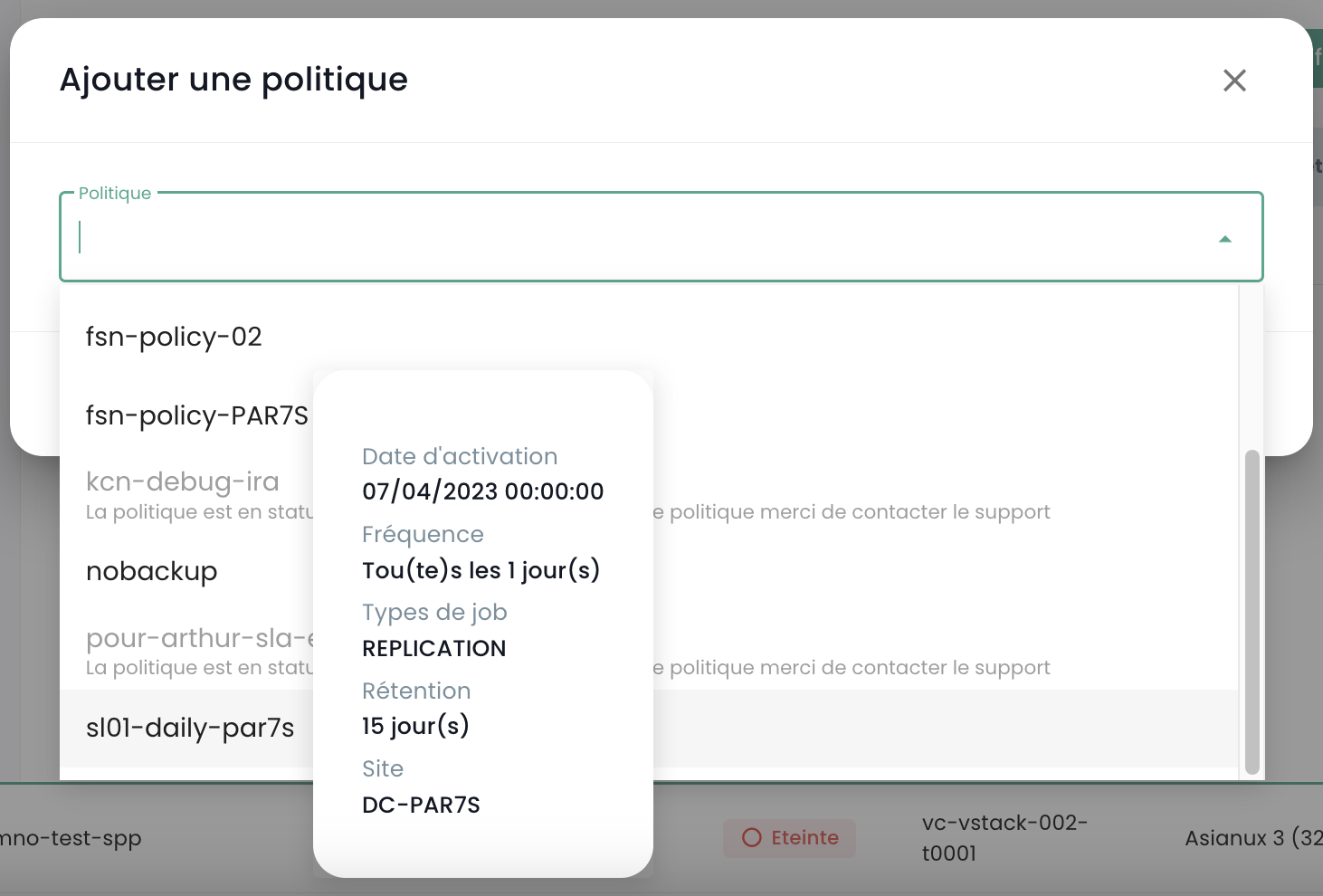Click the Eteinte status badge
1323x896 pixels.
pos(789,838)
